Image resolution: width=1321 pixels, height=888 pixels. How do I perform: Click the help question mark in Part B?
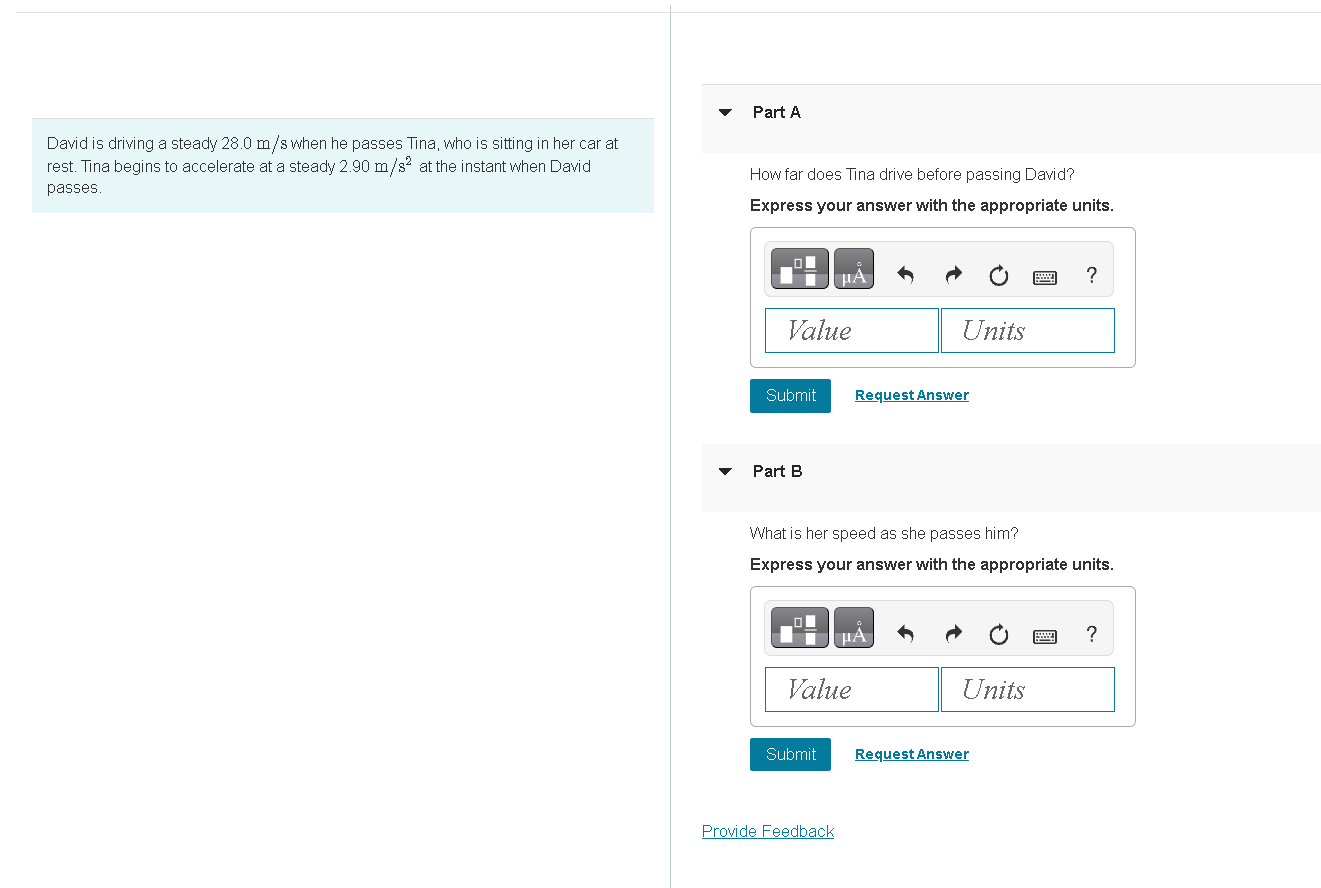coord(1091,634)
